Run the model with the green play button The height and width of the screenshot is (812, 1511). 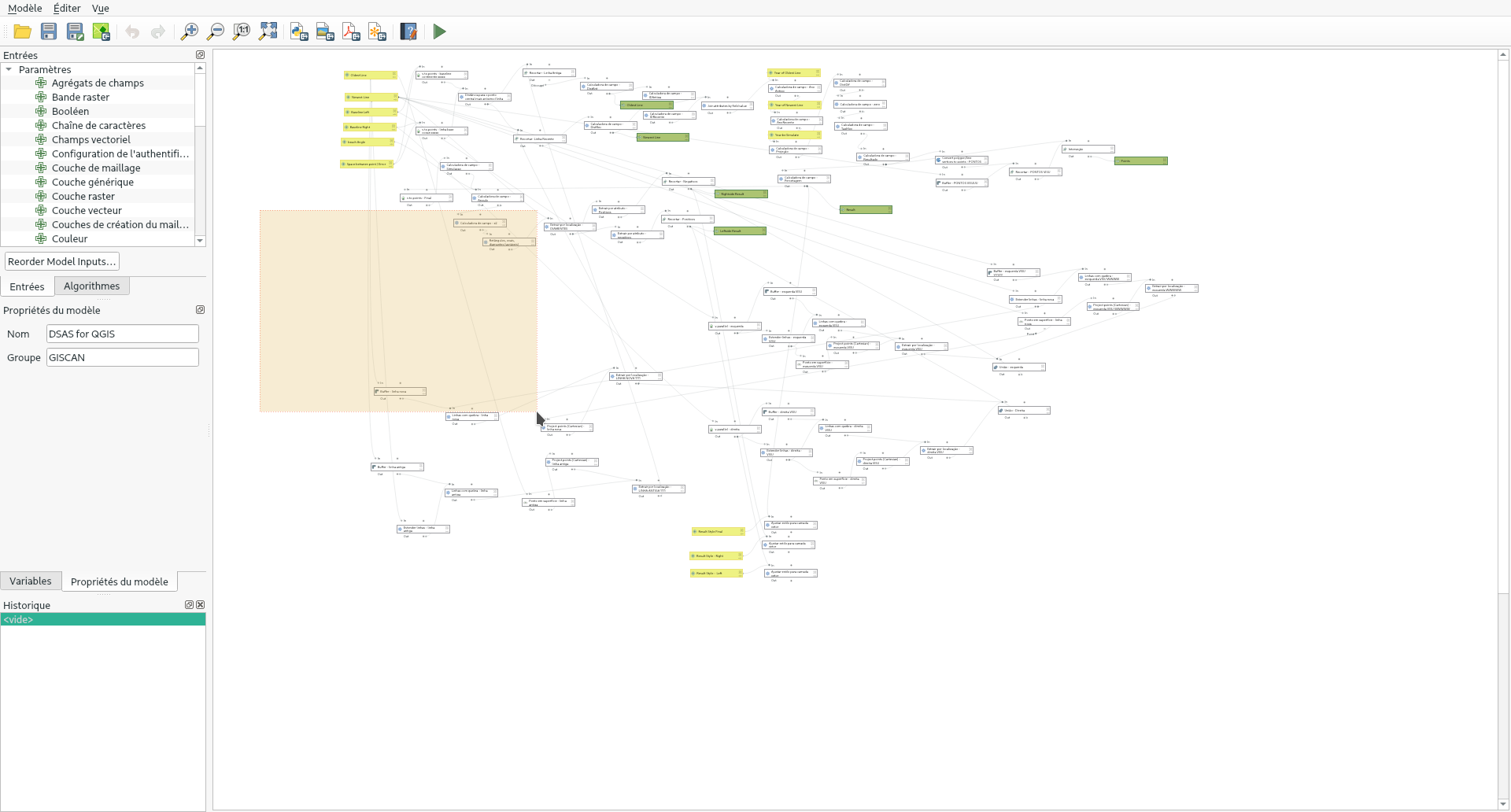pos(439,31)
